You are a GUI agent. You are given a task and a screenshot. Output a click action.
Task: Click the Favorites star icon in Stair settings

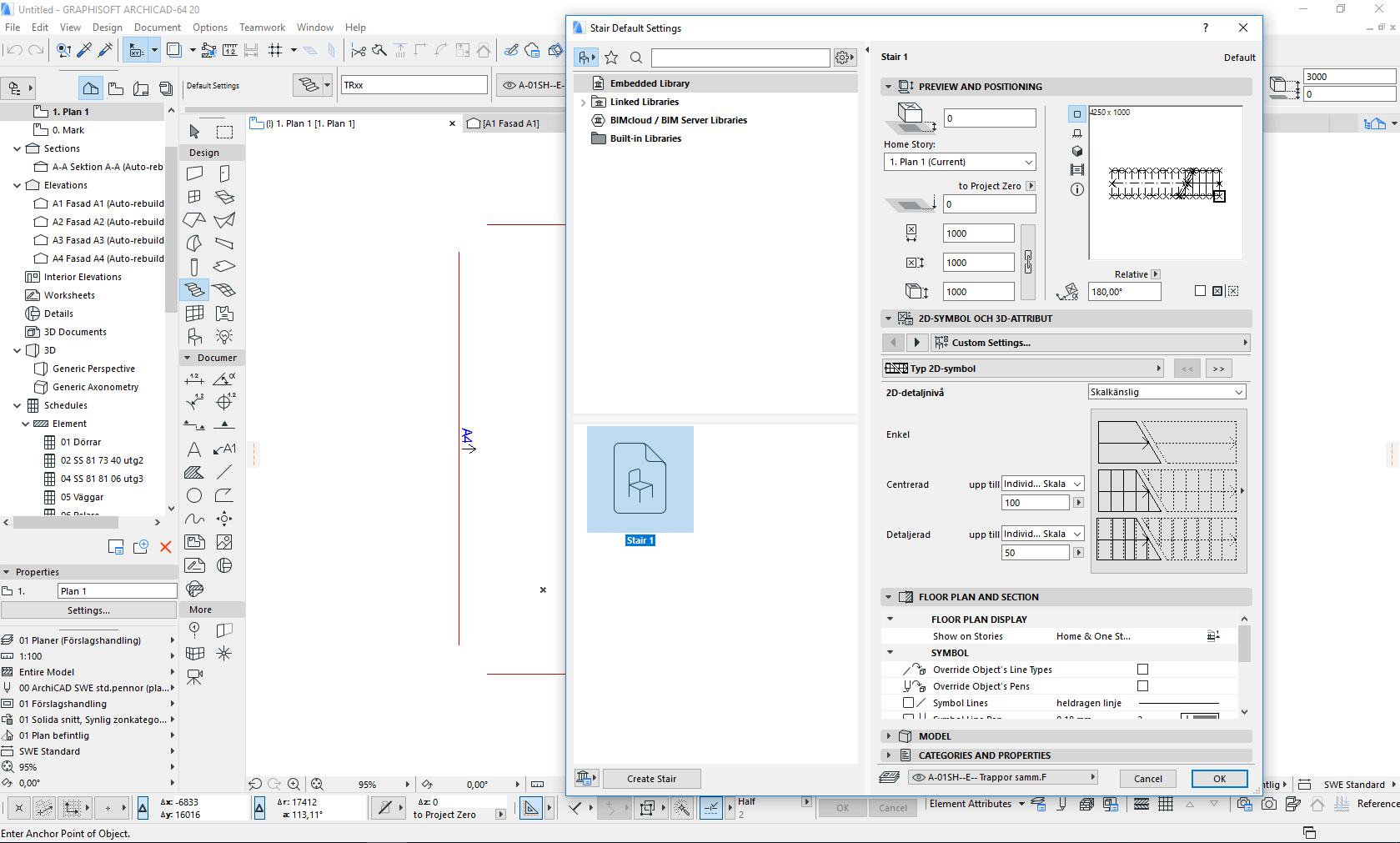point(611,58)
